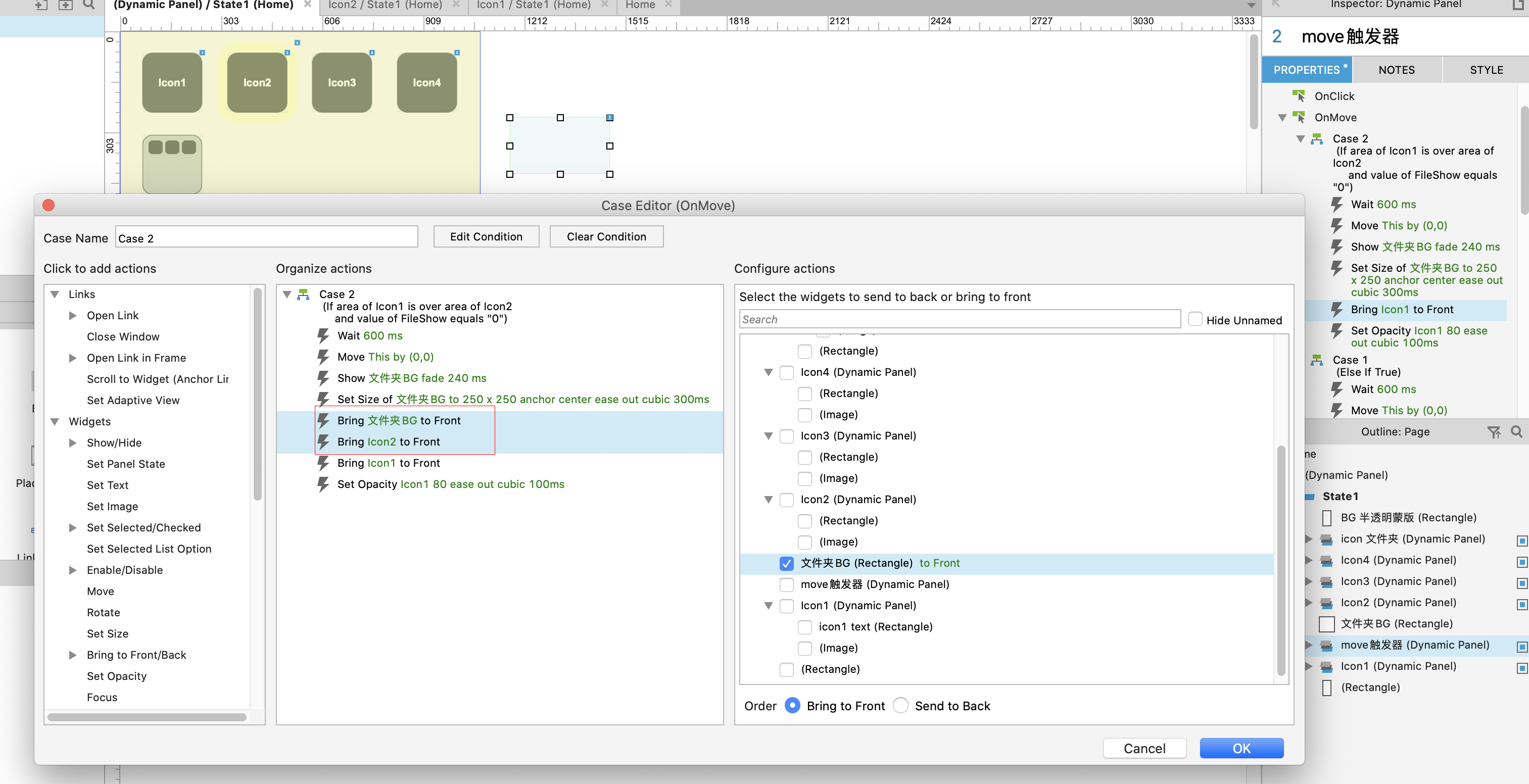Click the Icon4 dynamic panel icon in Outline
Screen dimensions: 1529x784
pos(1325,560)
